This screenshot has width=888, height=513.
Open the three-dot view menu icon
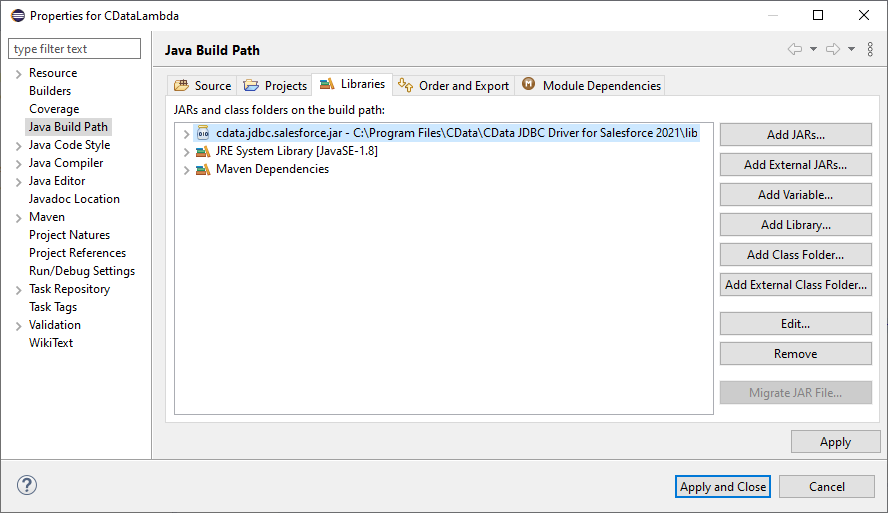870,49
